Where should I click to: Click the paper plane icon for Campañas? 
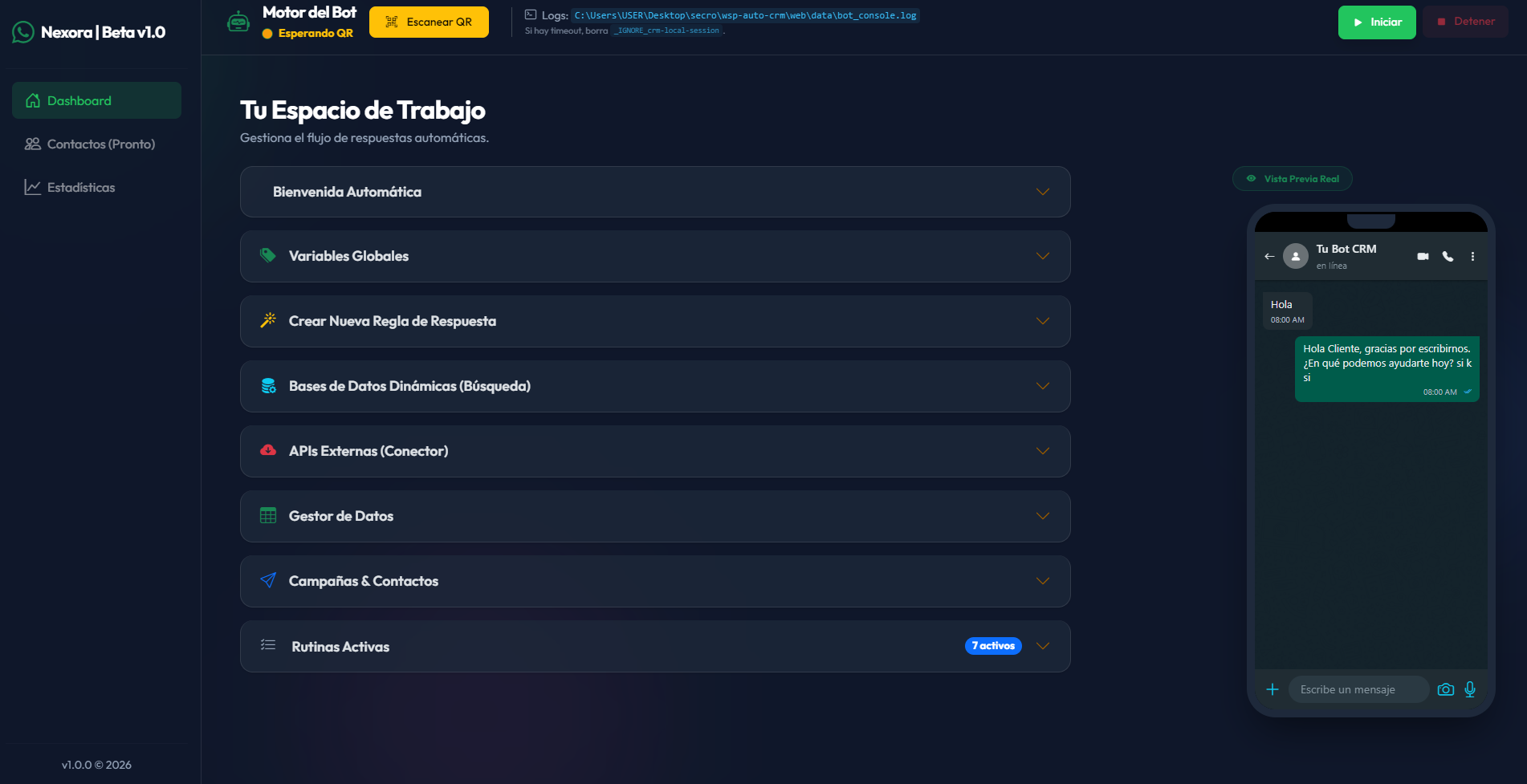(268, 580)
